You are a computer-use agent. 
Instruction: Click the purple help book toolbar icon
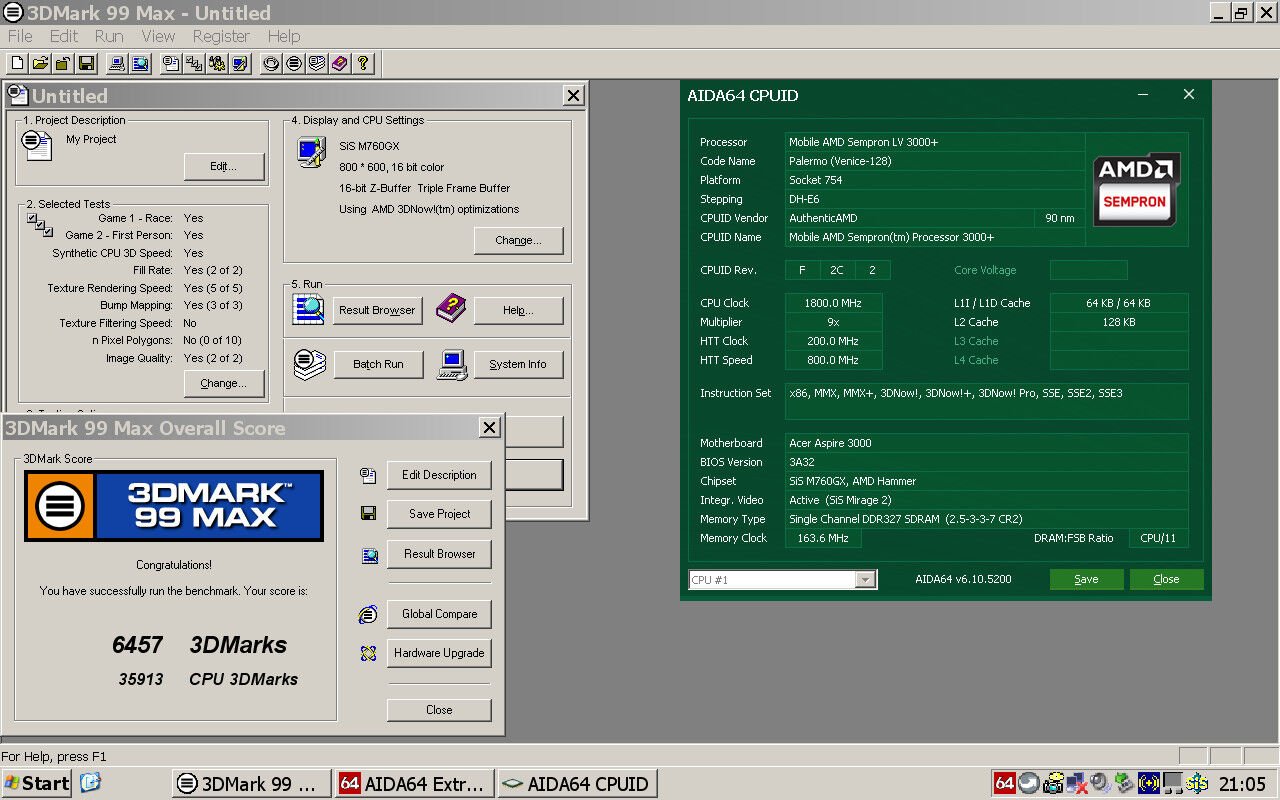tap(340, 63)
